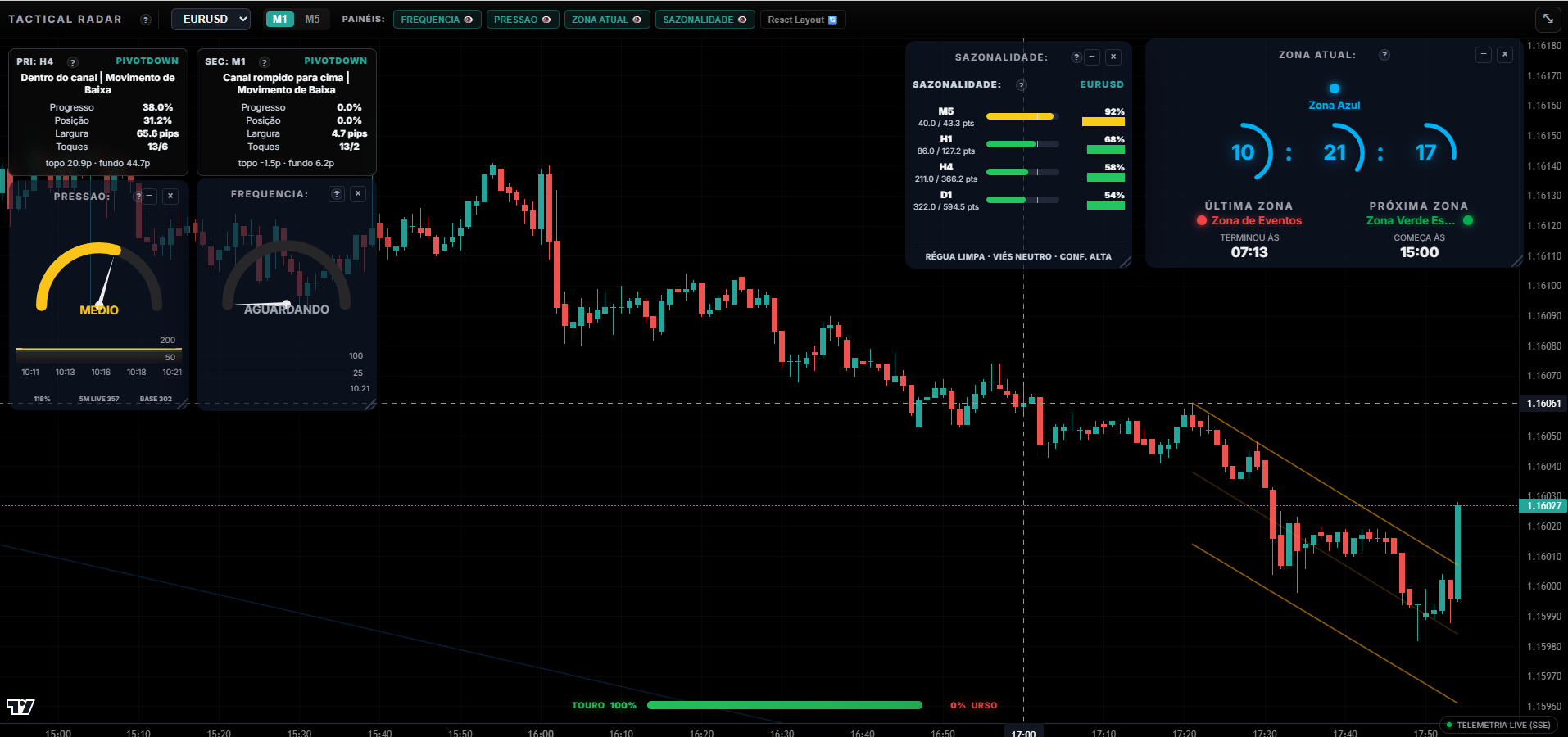Click the green 58% H4 block
Image resolution: width=1568 pixels, height=737 pixels.
pos(1106,178)
